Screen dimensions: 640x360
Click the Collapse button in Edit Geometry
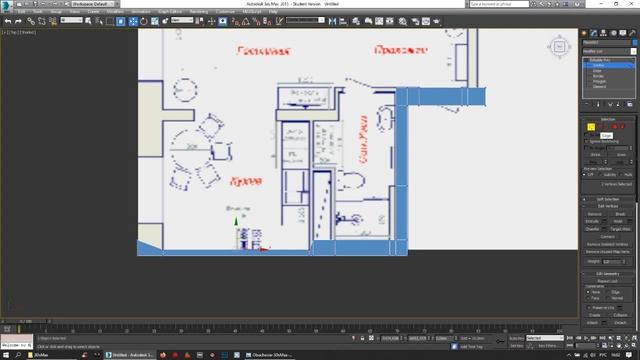coord(620,315)
